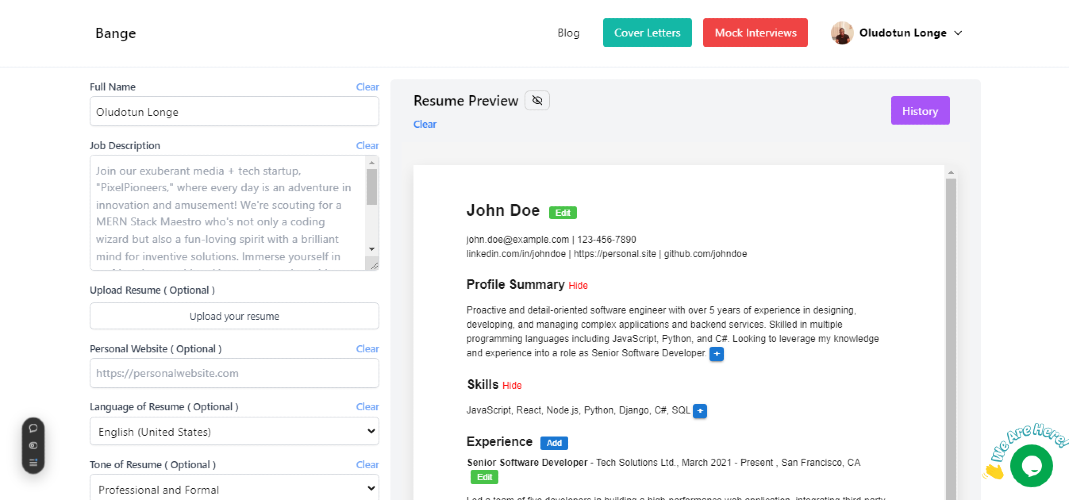Hide the Skills section
This screenshot has width=1069, height=500.
pyautogui.click(x=512, y=385)
